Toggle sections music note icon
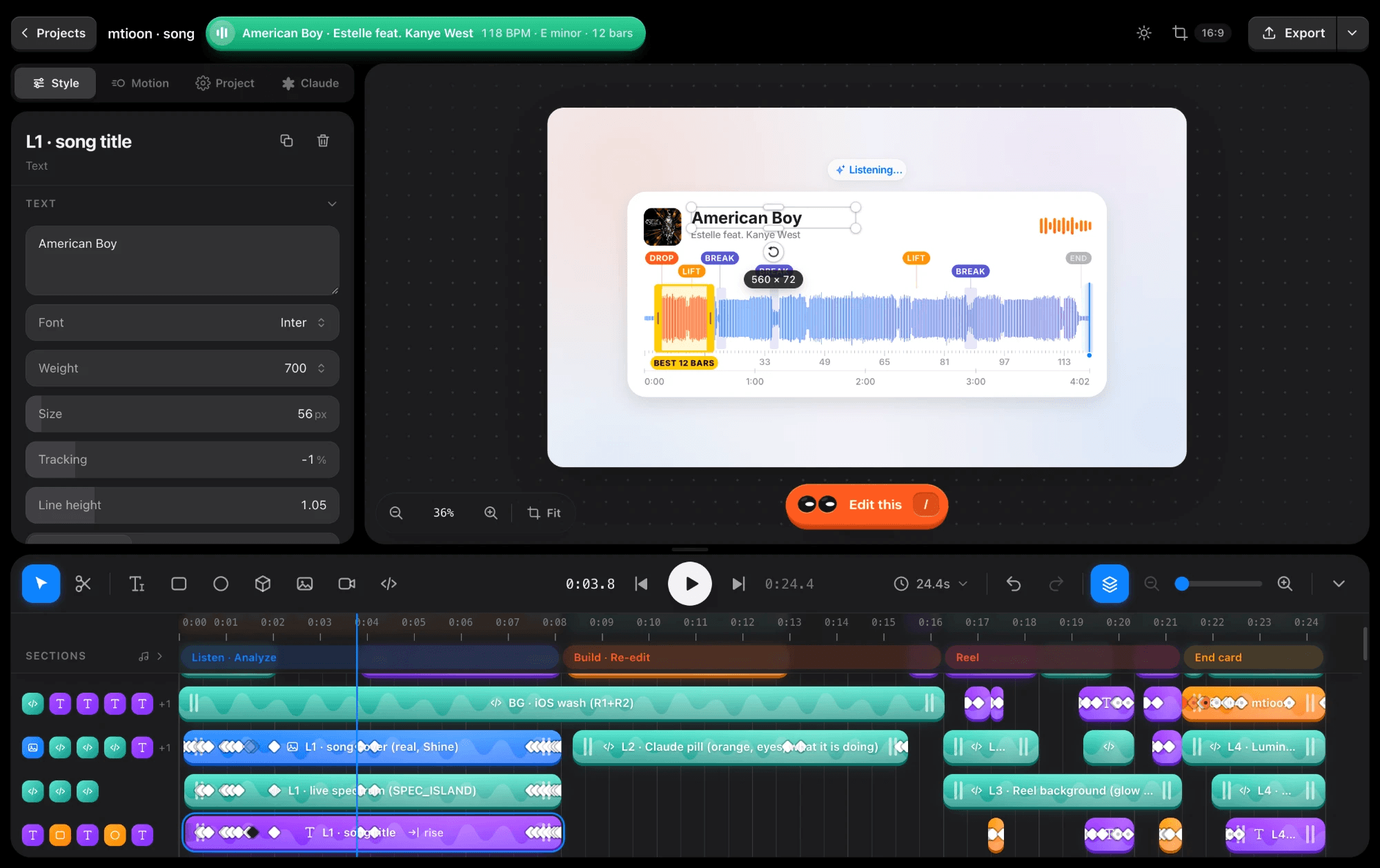 coord(144,656)
